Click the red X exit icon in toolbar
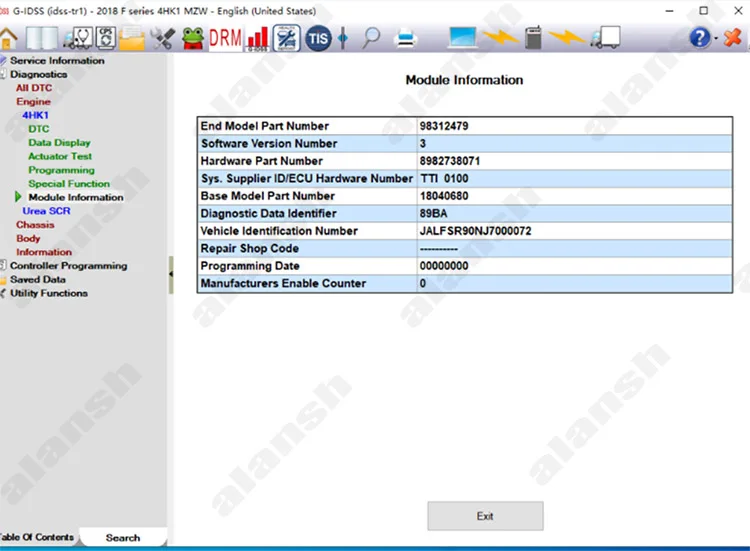The height and width of the screenshot is (551, 750). coord(732,37)
